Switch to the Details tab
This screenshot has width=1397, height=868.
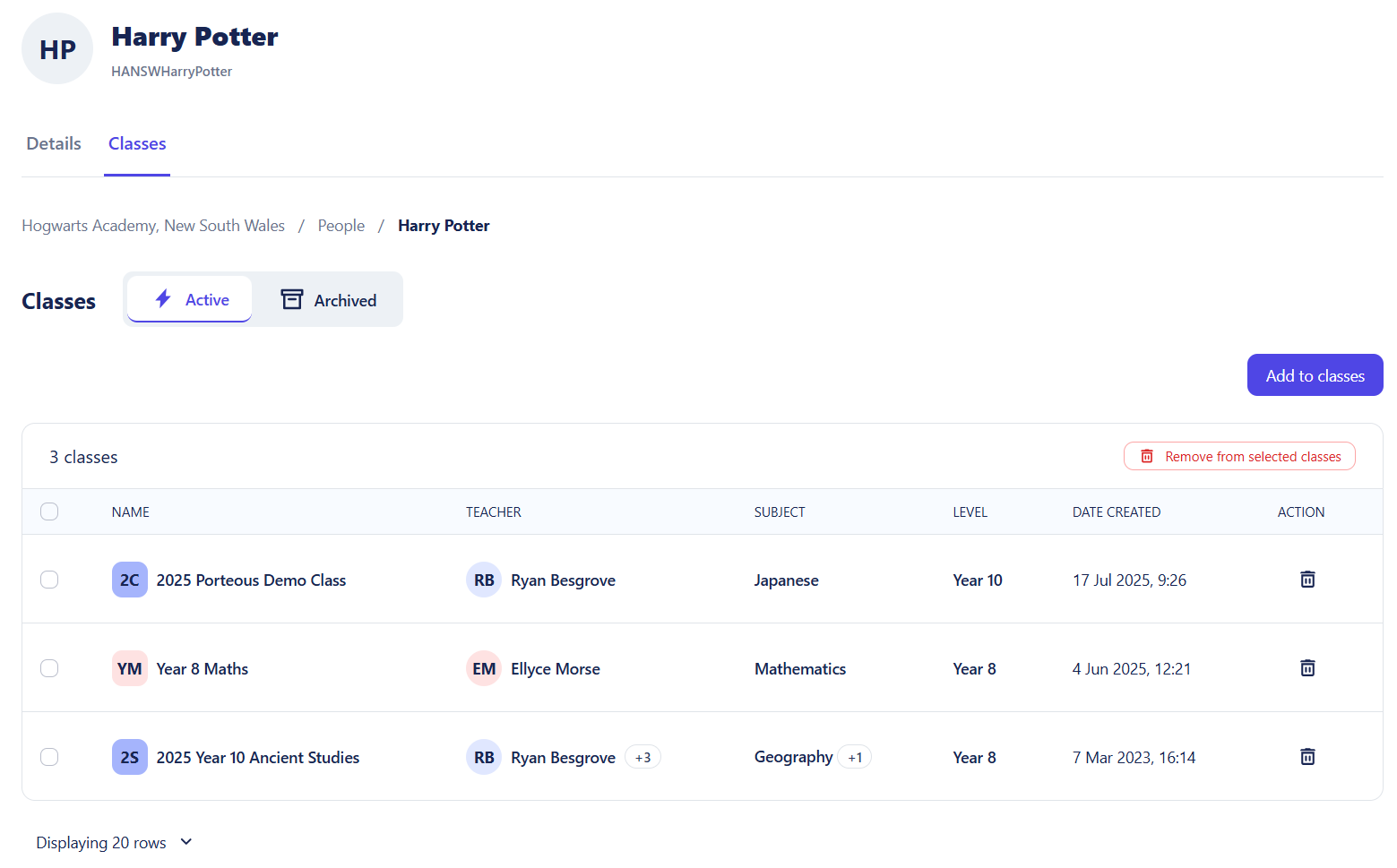(54, 143)
